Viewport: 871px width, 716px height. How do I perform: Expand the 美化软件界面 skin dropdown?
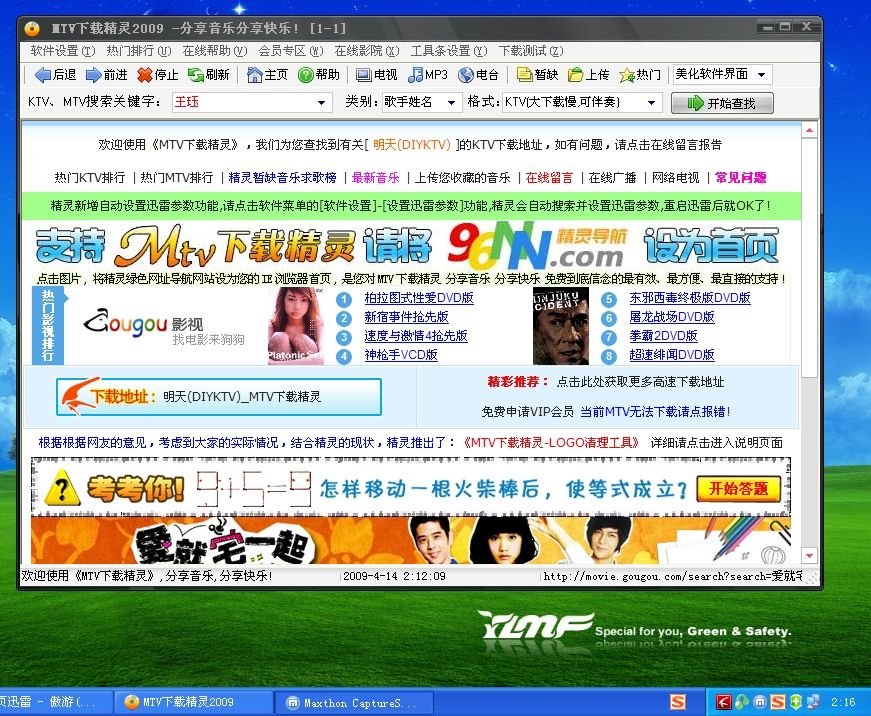pos(762,73)
